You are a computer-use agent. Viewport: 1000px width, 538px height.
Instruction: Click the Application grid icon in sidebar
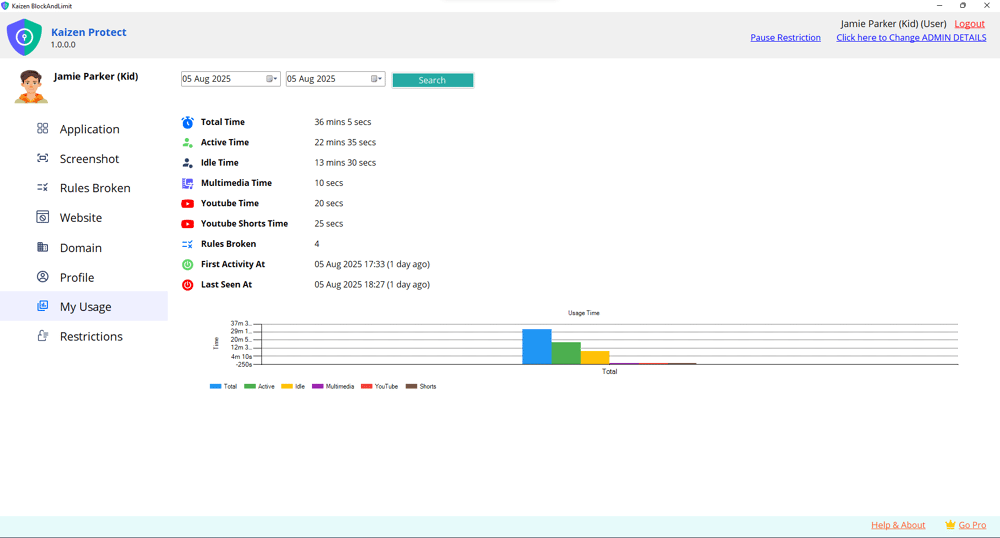tap(42, 129)
